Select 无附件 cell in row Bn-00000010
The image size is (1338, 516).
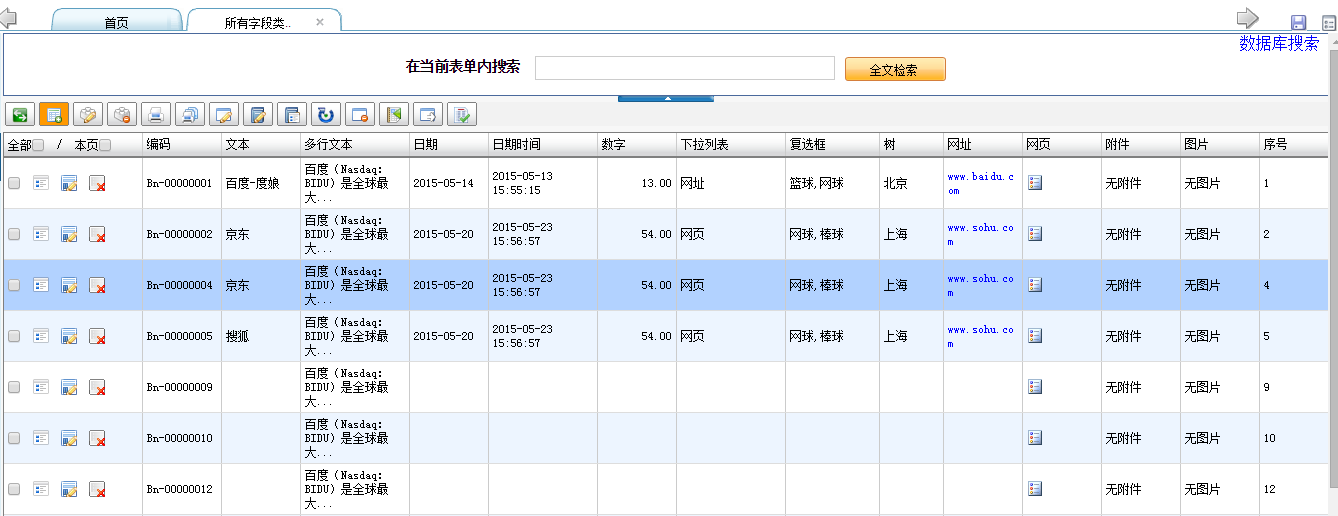1123,439
